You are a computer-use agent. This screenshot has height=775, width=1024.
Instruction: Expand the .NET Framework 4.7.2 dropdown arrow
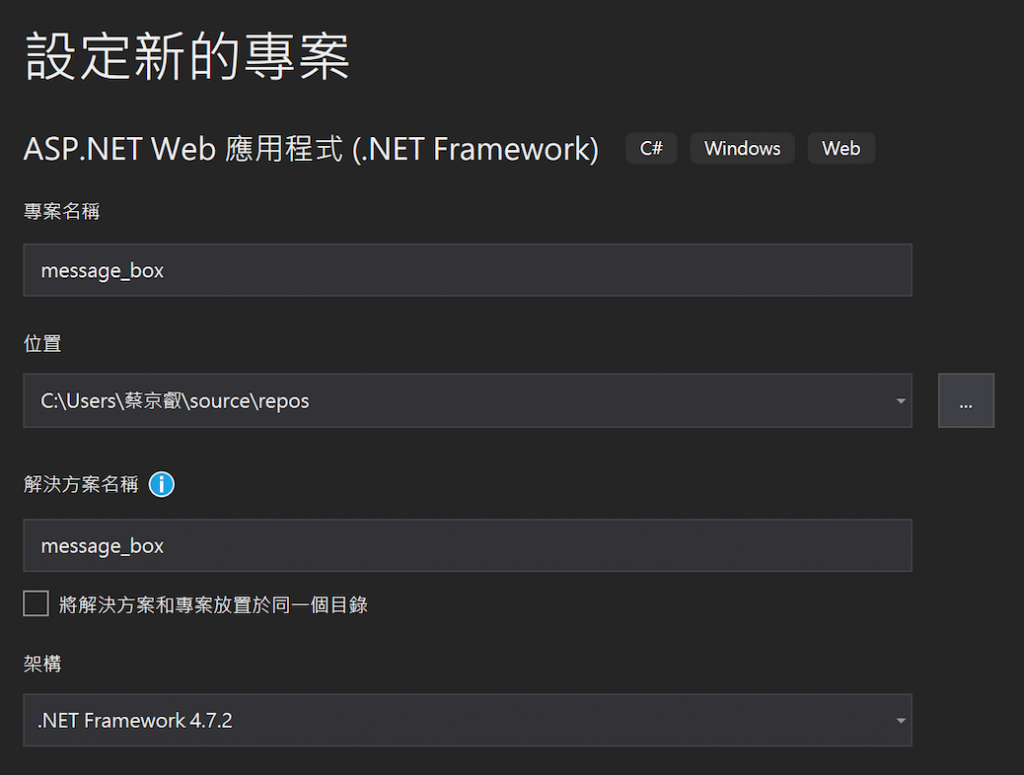pyautogui.click(x=901, y=721)
